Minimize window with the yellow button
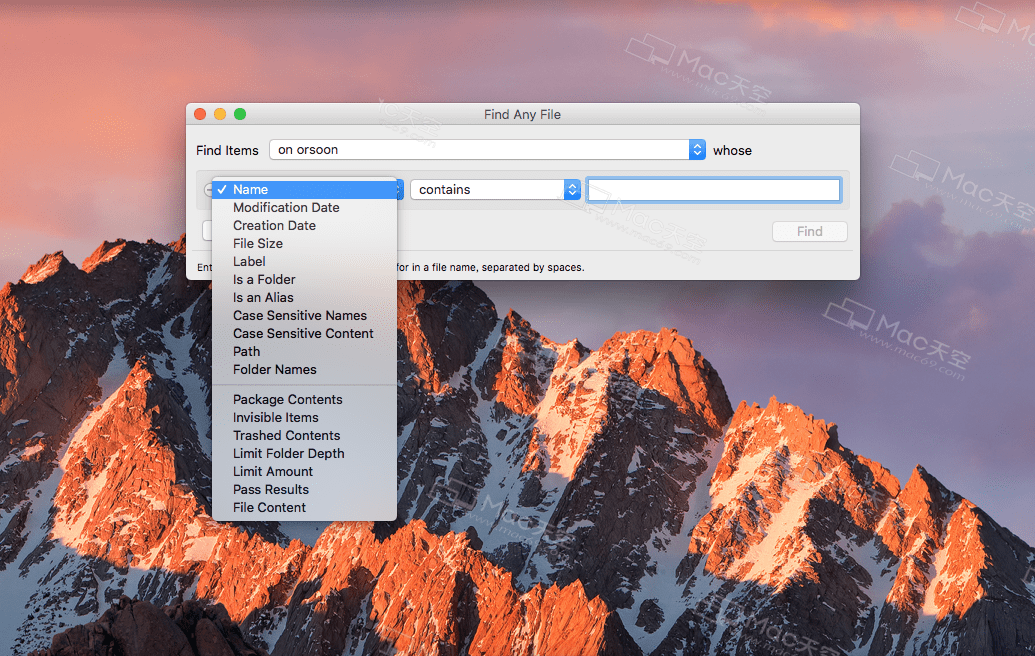The height and width of the screenshot is (656, 1035). click(x=220, y=114)
